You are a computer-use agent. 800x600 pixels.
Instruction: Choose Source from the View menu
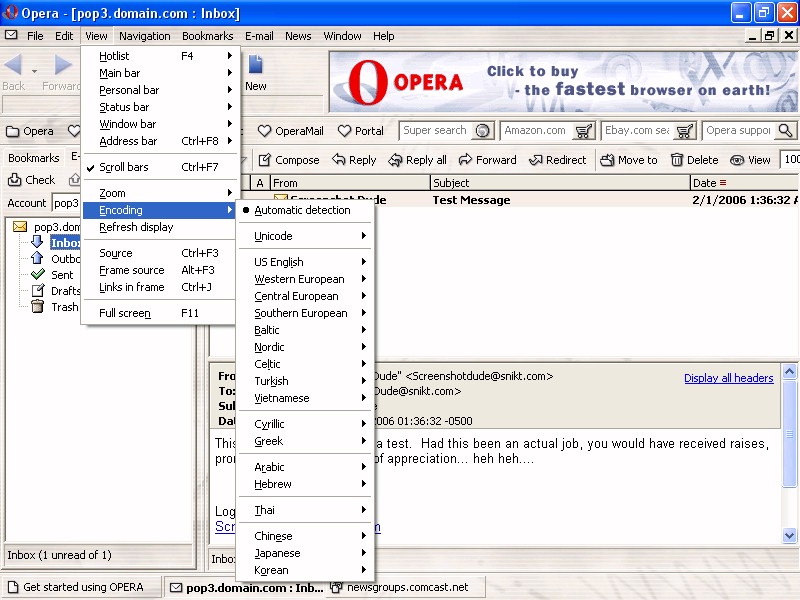click(160, 253)
